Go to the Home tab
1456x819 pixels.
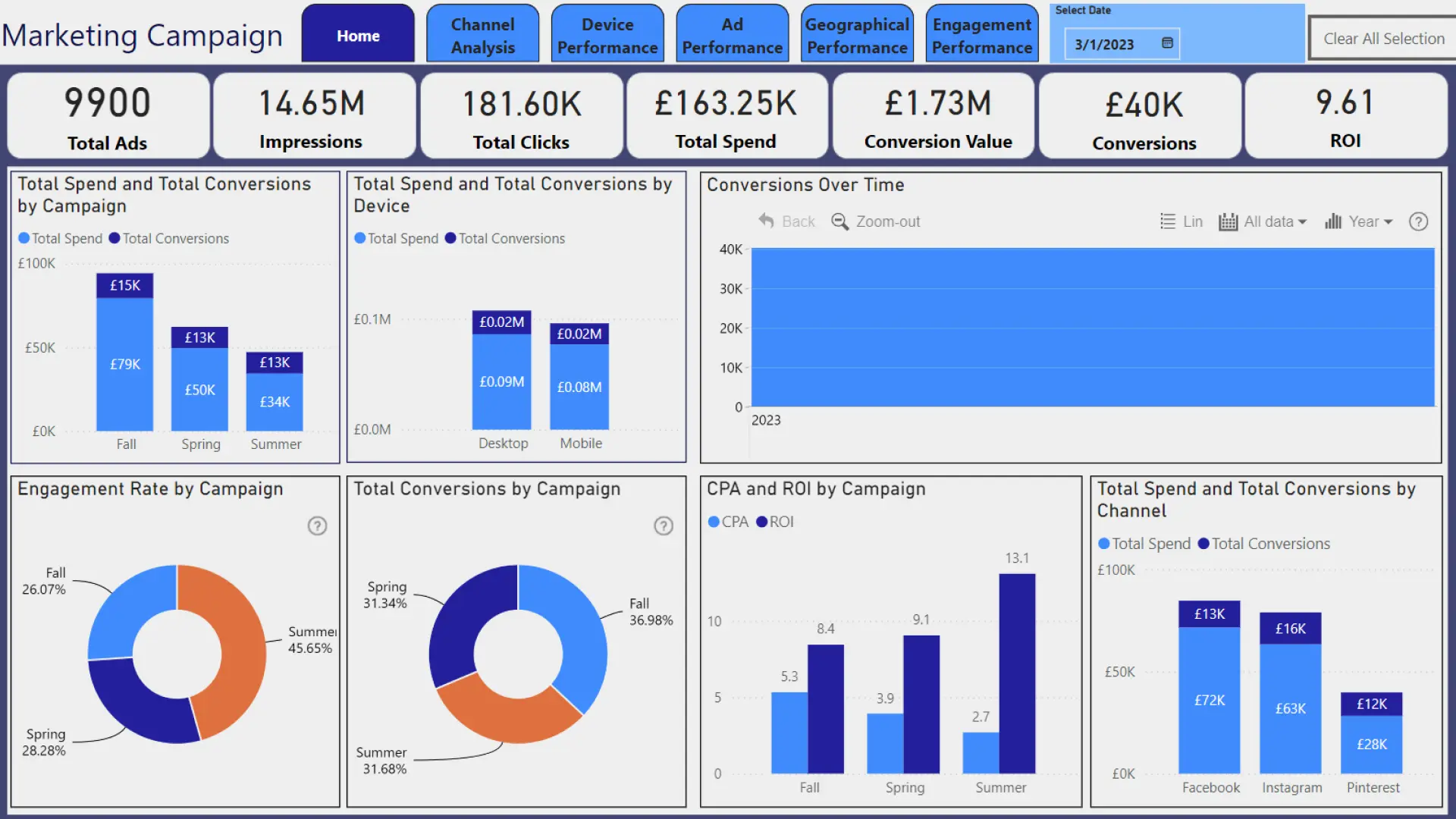(358, 35)
